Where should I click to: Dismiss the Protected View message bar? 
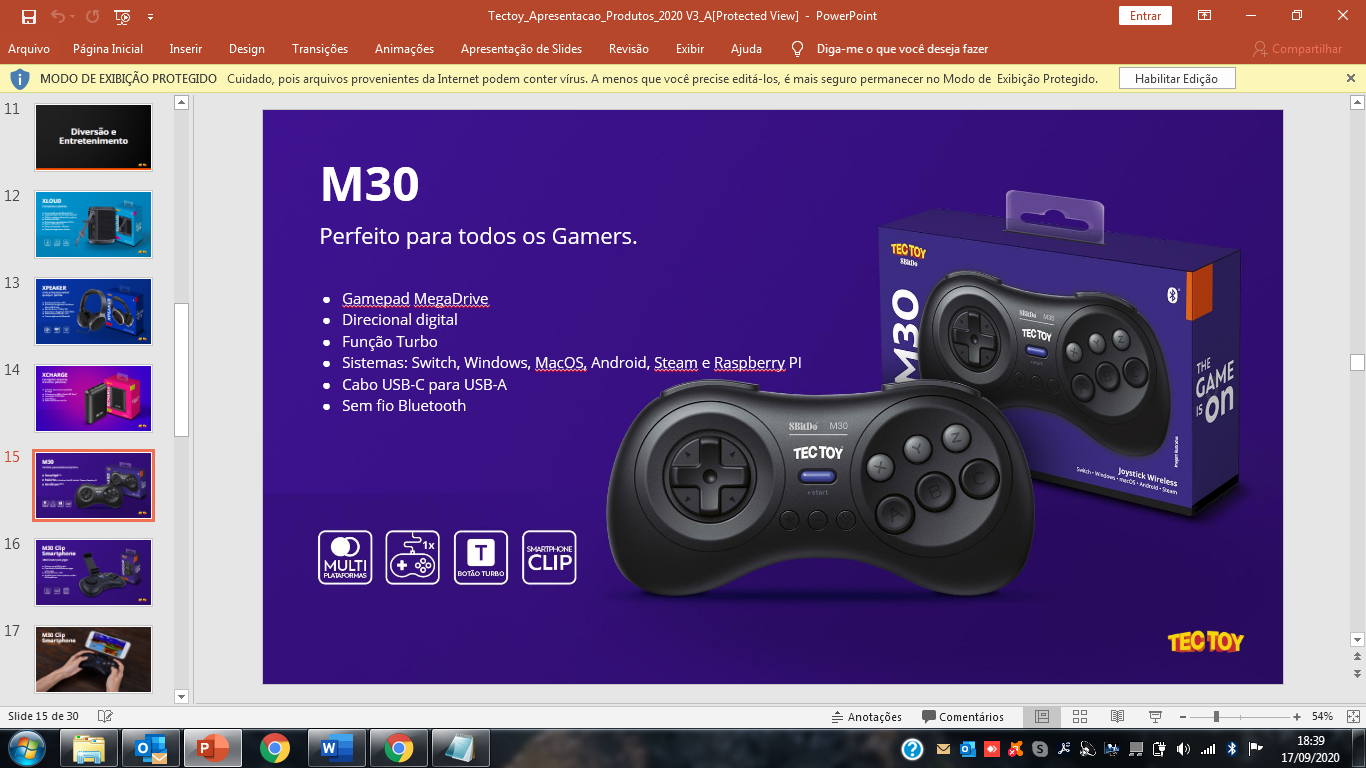tap(1351, 78)
